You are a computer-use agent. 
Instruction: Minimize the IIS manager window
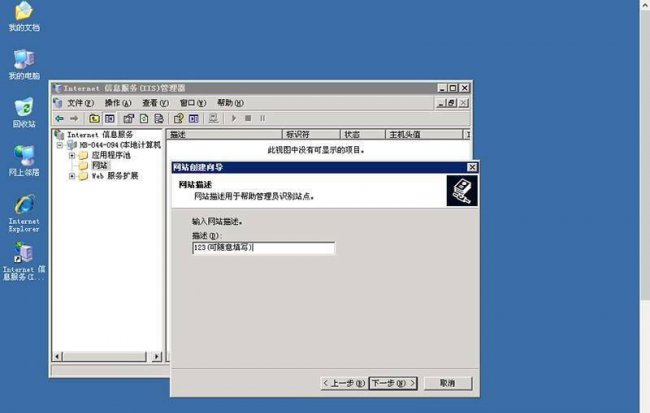pos(442,88)
